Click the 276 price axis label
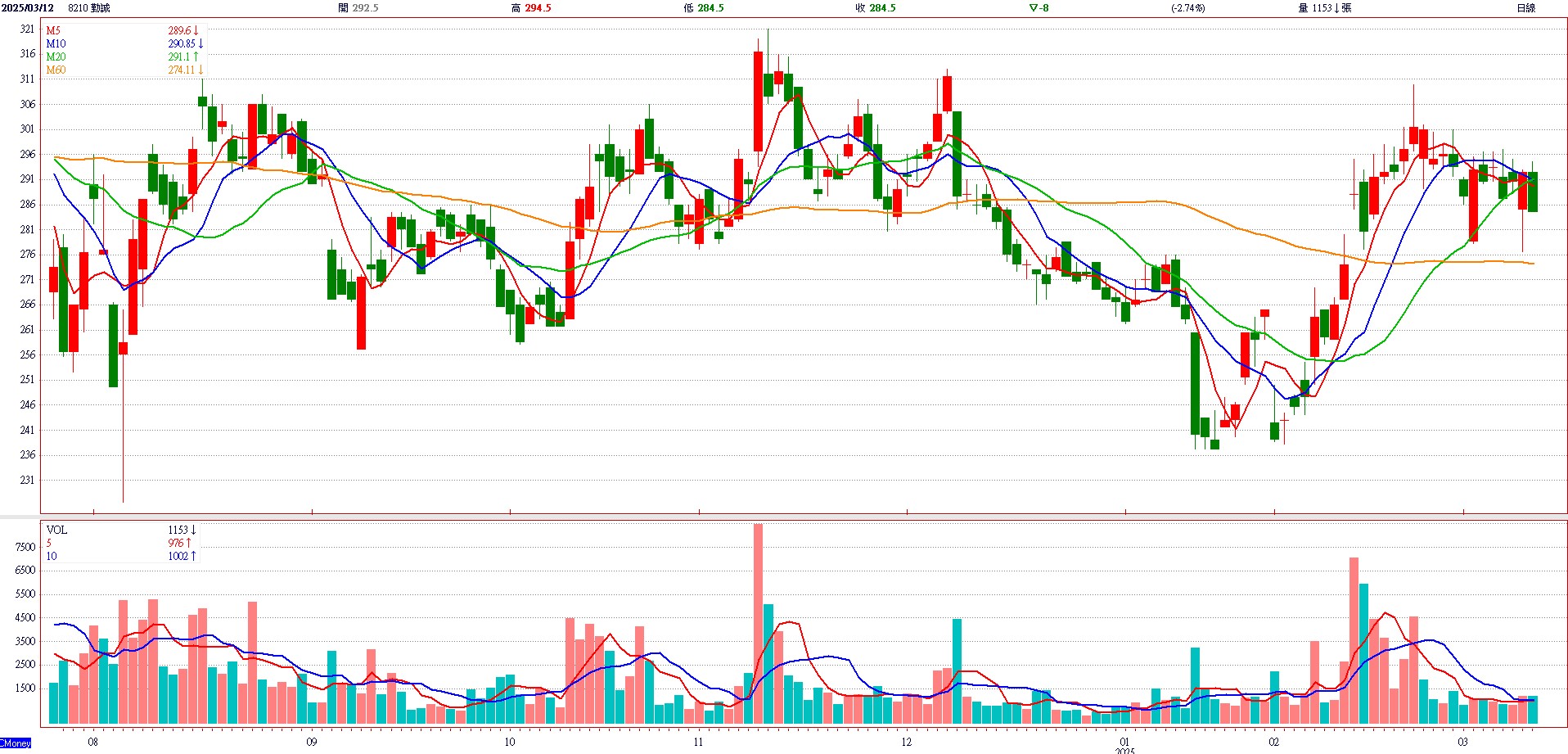 tap(28, 254)
